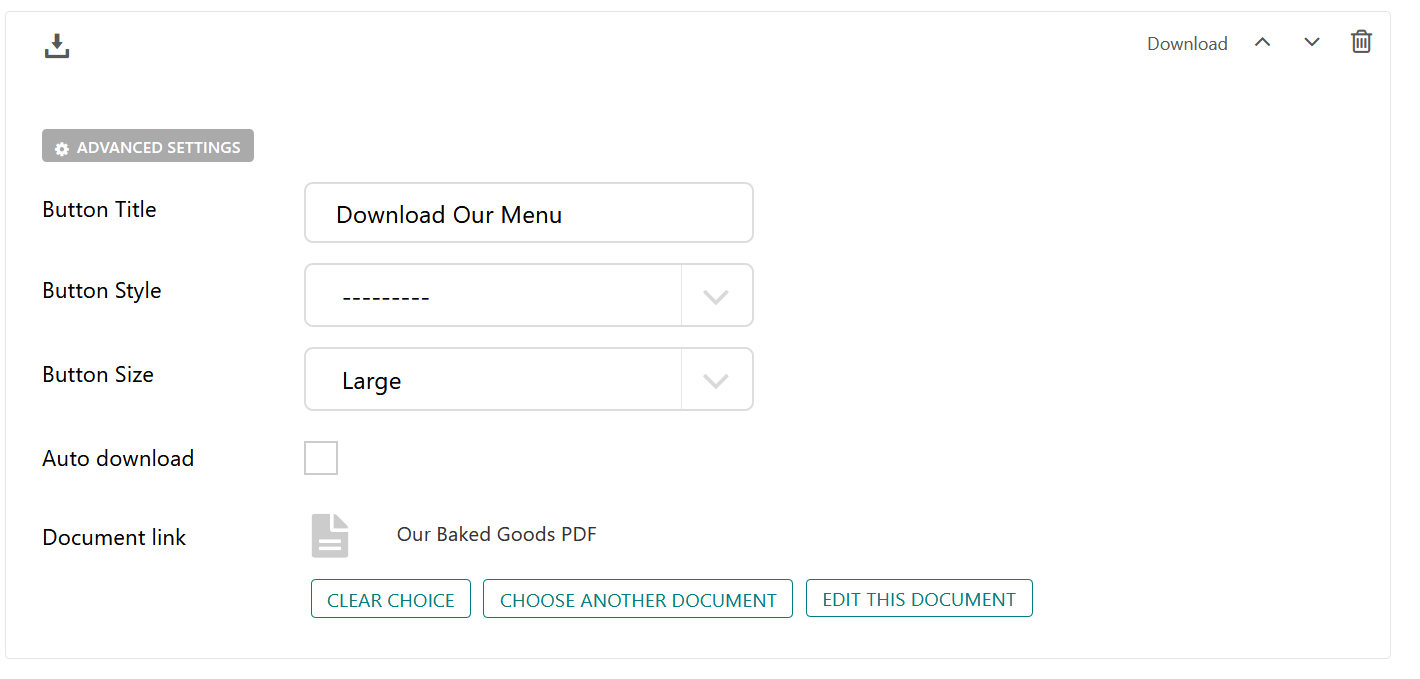The width and height of the screenshot is (1420, 679).
Task: Click the Document link field label
Action: [114, 538]
